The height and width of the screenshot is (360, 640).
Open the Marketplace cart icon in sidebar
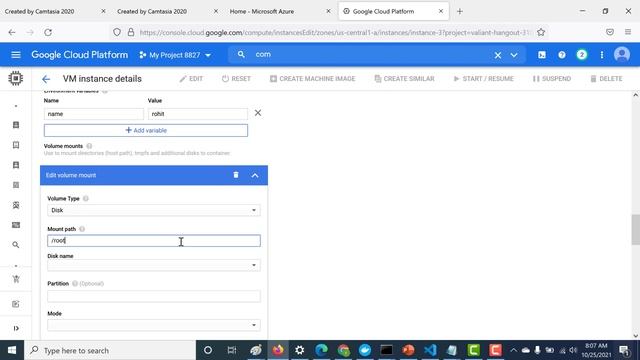click(x=16, y=279)
